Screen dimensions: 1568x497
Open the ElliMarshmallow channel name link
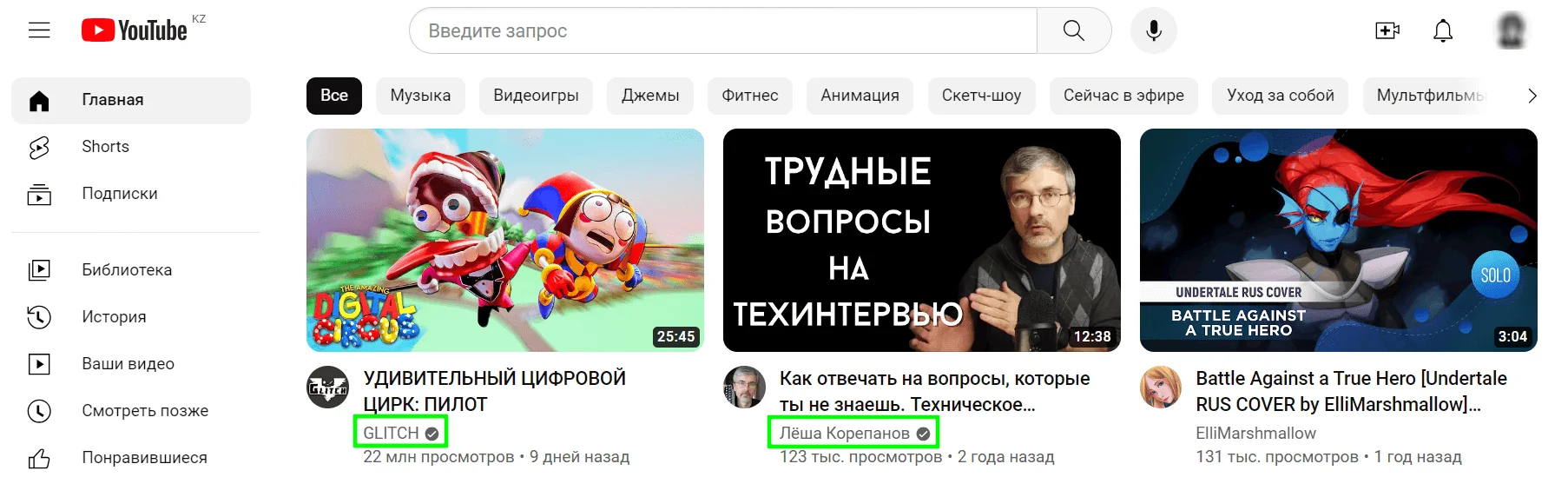pyautogui.click(x=1255, y=433)
